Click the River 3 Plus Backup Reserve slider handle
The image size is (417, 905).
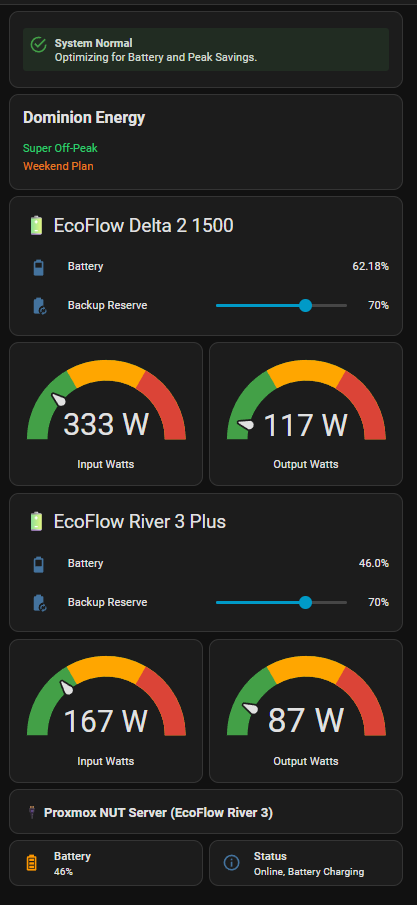[306, 603]
